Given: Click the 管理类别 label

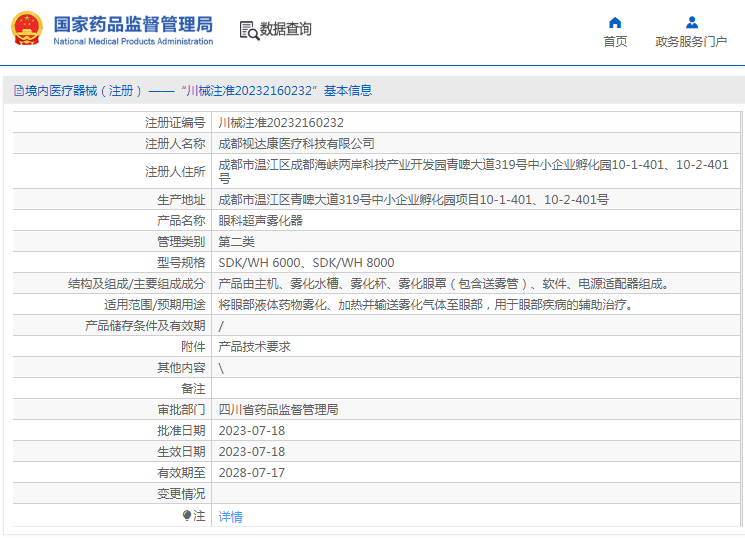Looking at the screenshot, I should (181, 241).
